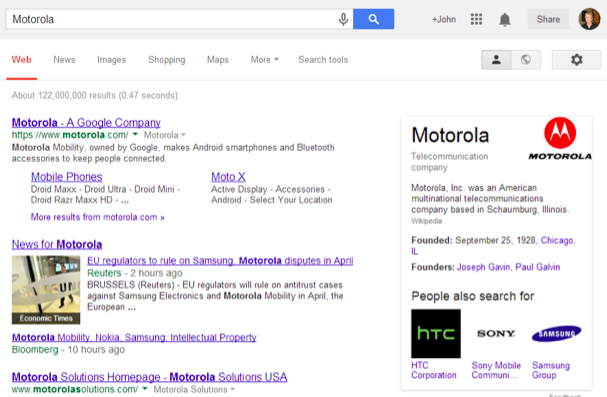The width and height of the screenshot is (607, 397).
Task: Click the 'Telecommunication company' subtitle text
Action: click(449, 162)
